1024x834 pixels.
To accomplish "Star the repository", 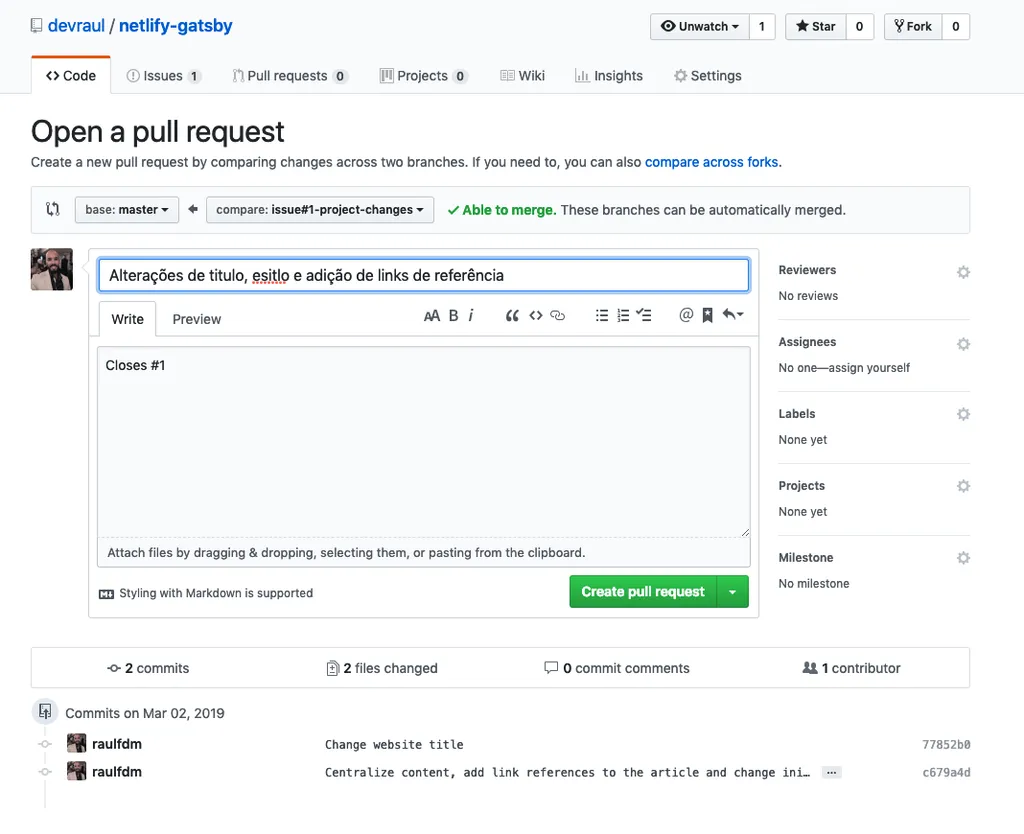I will [816, 27].
